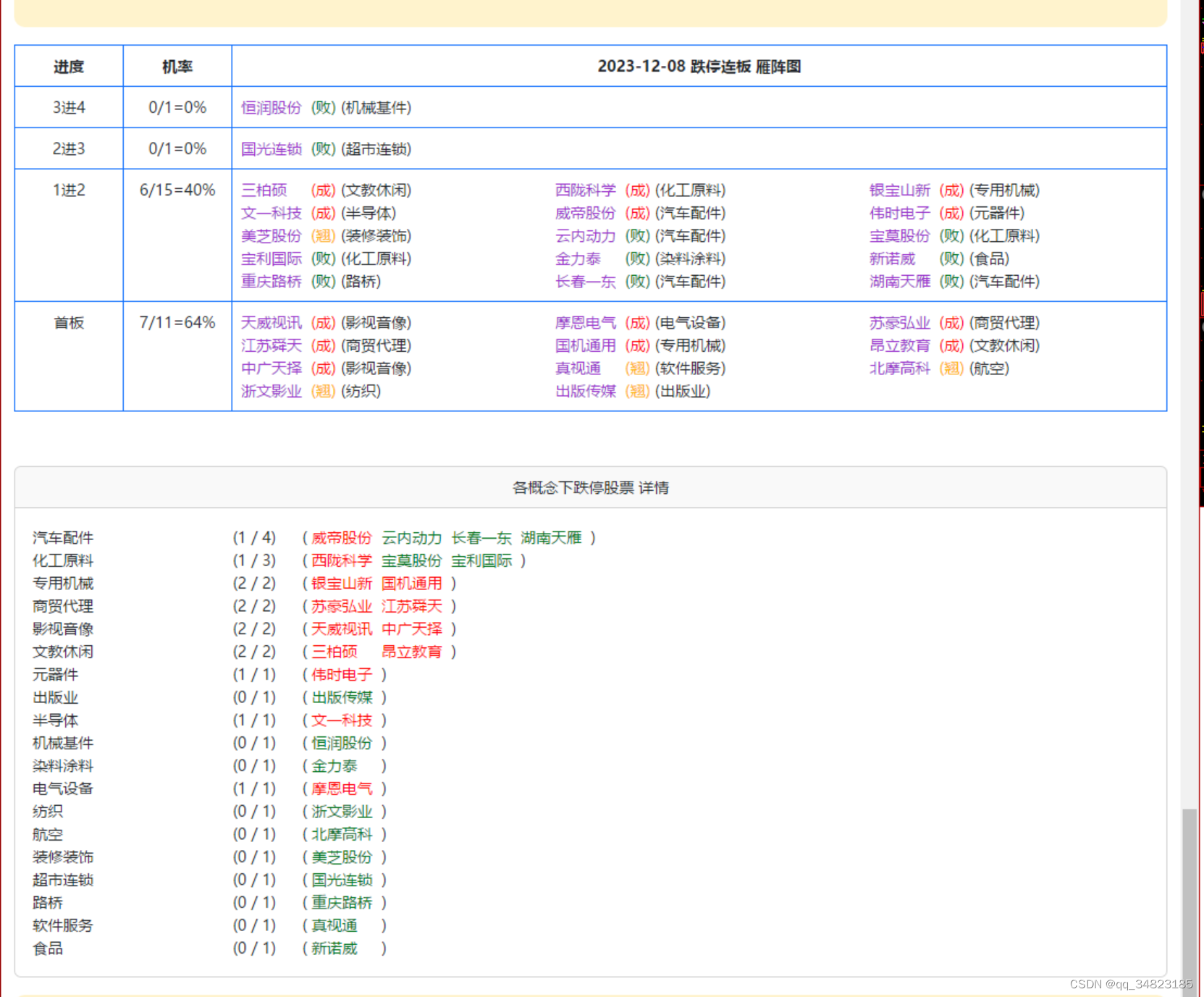Click the 机率 column header

[177, 67]
